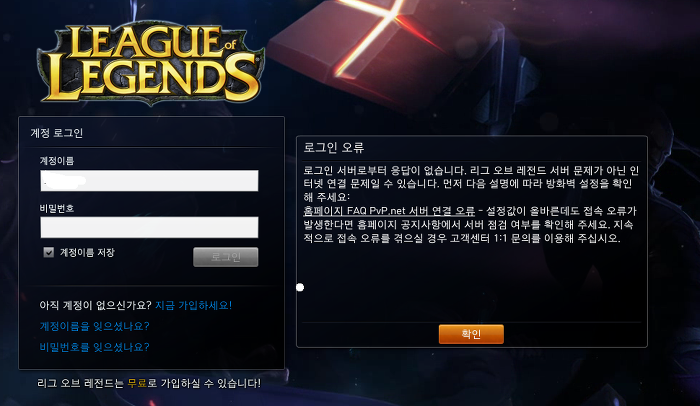Open the 비밀번호를 잊으셨나요? link
700x406 pixels.
coord(95,347)
